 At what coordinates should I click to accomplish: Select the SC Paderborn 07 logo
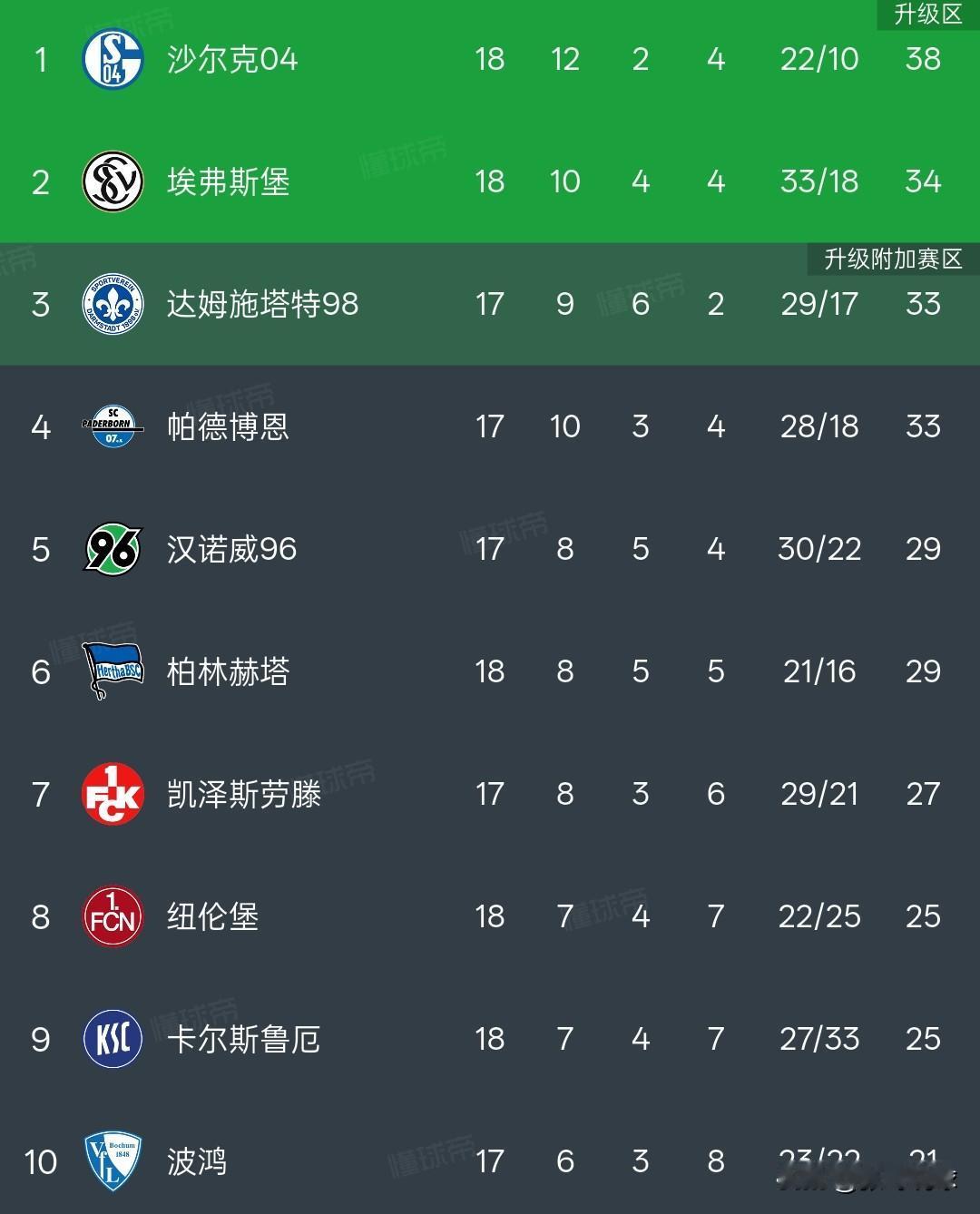click(113, 426)
